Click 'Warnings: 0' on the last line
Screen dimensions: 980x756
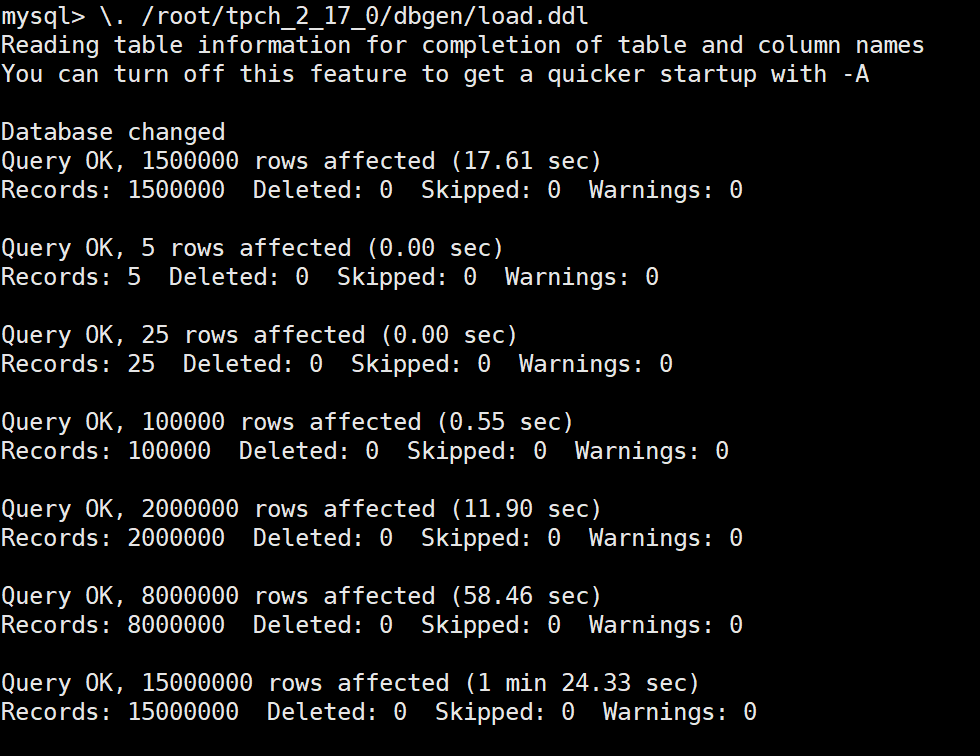point(679,712)
